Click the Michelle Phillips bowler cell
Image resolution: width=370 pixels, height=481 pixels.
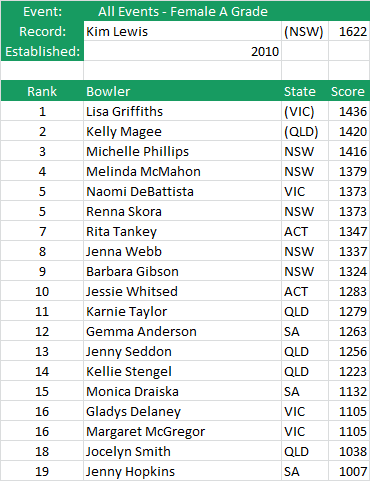(182, 151)
